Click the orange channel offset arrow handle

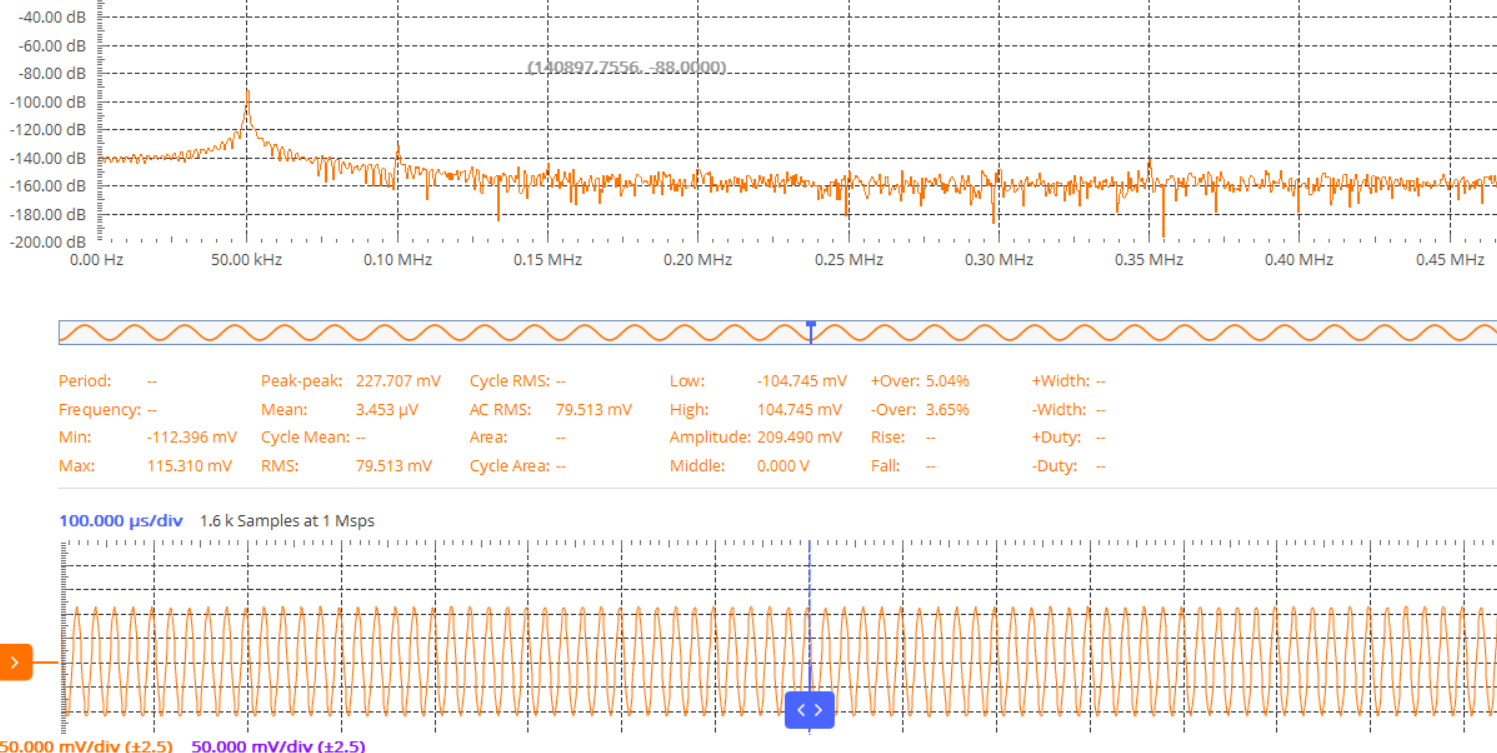pos(15,662)
